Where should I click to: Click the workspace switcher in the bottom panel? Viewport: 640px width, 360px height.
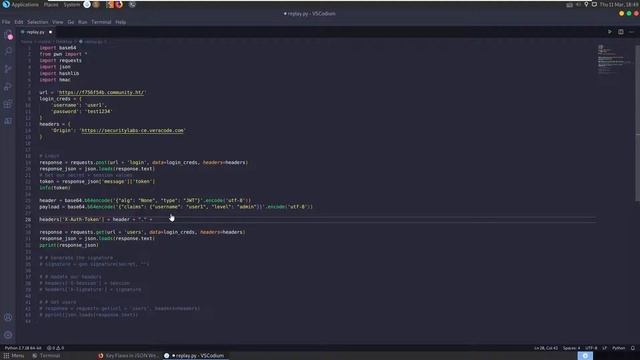pyautogui.click(x=585, y=356)
